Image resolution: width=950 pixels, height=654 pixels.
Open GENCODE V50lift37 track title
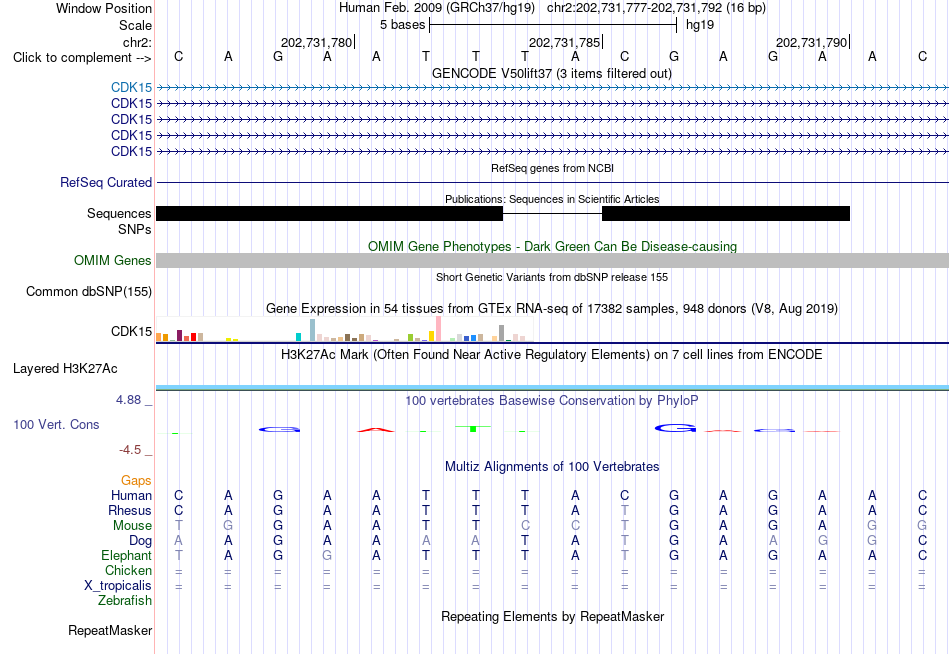click(551, 74)
